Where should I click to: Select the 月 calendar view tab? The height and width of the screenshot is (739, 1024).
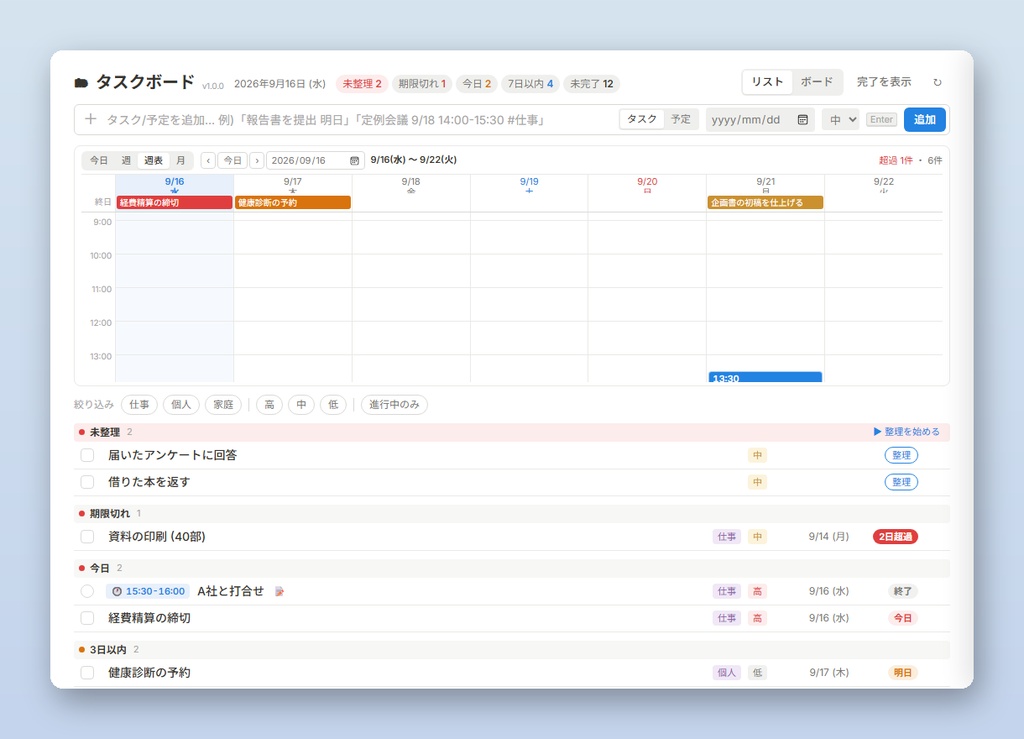point(181,161)
